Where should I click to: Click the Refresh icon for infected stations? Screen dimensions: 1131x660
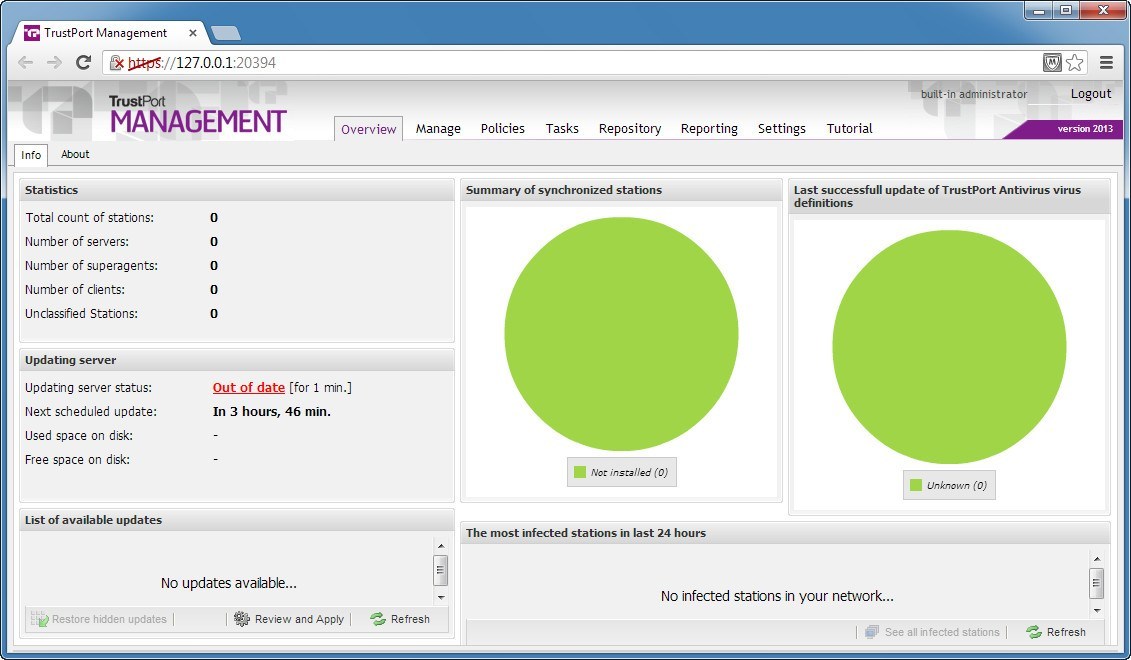[x=1034, y=631]
